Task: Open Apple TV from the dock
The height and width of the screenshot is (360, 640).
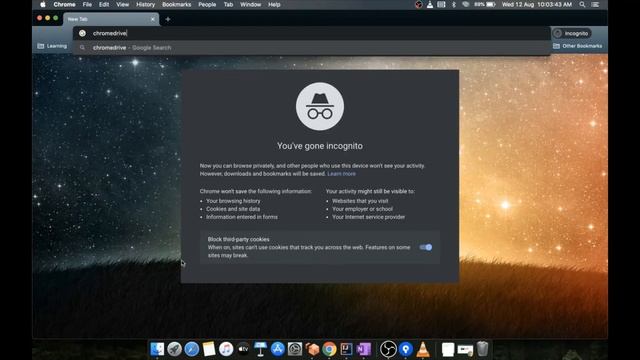Action: pos(243,349)
